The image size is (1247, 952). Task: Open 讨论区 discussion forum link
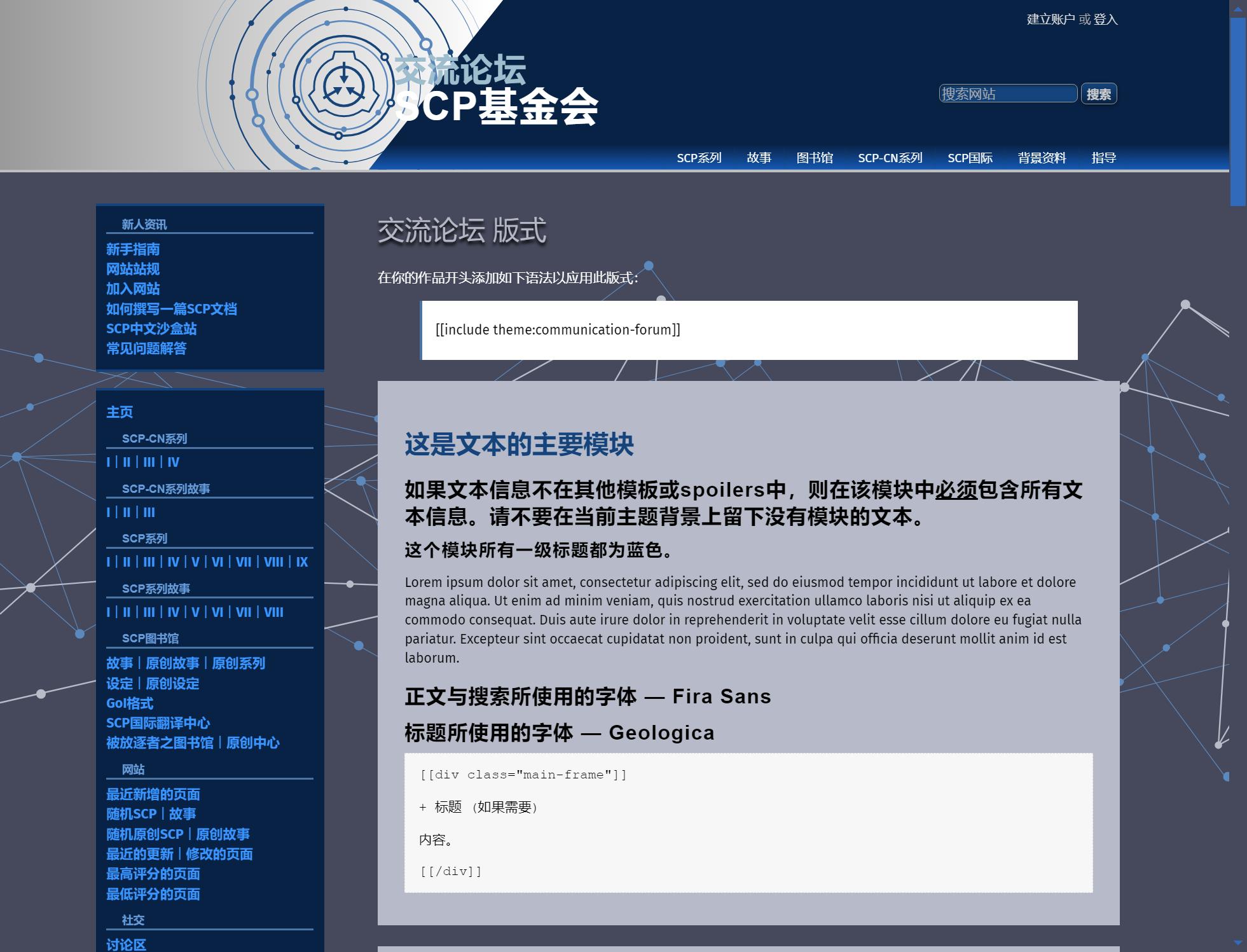pyautogui.click(x=125, y=945)
